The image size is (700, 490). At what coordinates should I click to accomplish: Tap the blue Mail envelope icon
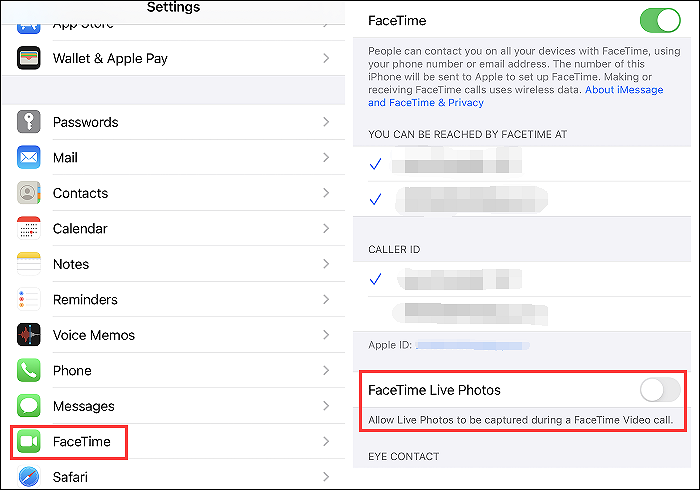coord(29,158)
